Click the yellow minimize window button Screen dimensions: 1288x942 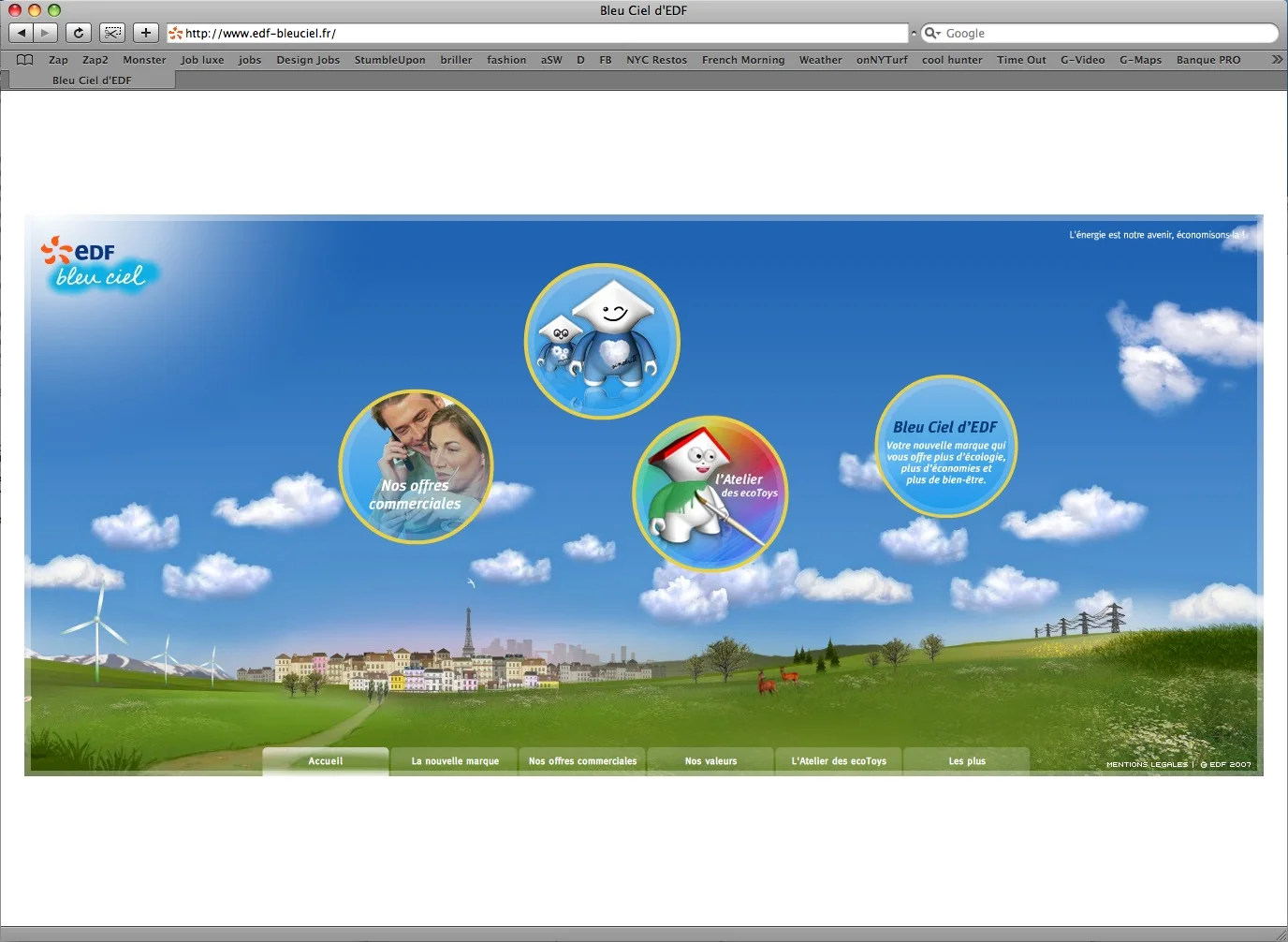(35, 10)
